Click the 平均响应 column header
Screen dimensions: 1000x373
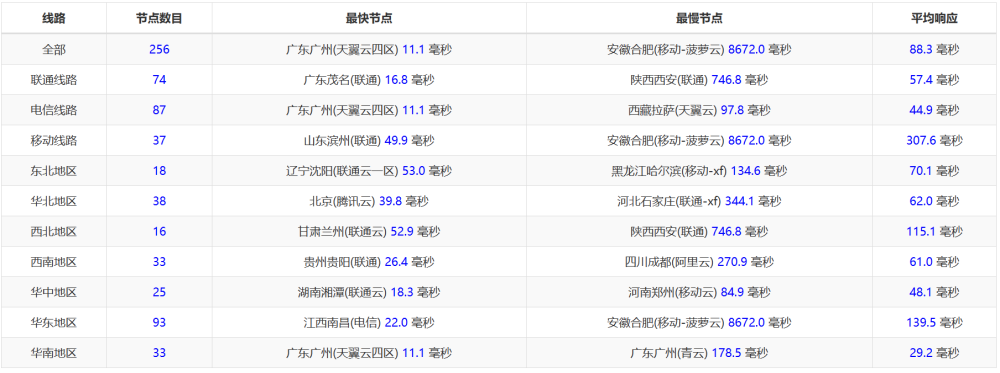[x=934, y=18]
